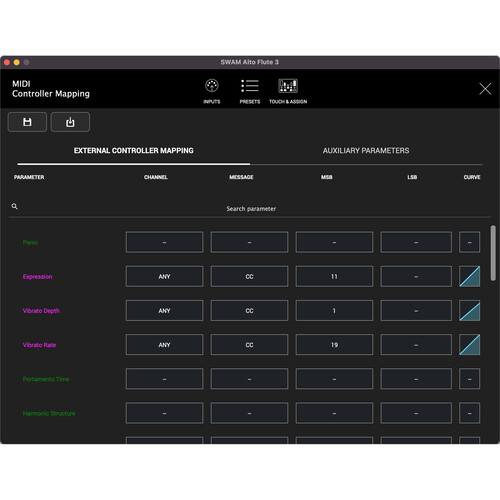Open the Presets list icon
The width and height of the screenshot is (500, 500).
(250, 86)
